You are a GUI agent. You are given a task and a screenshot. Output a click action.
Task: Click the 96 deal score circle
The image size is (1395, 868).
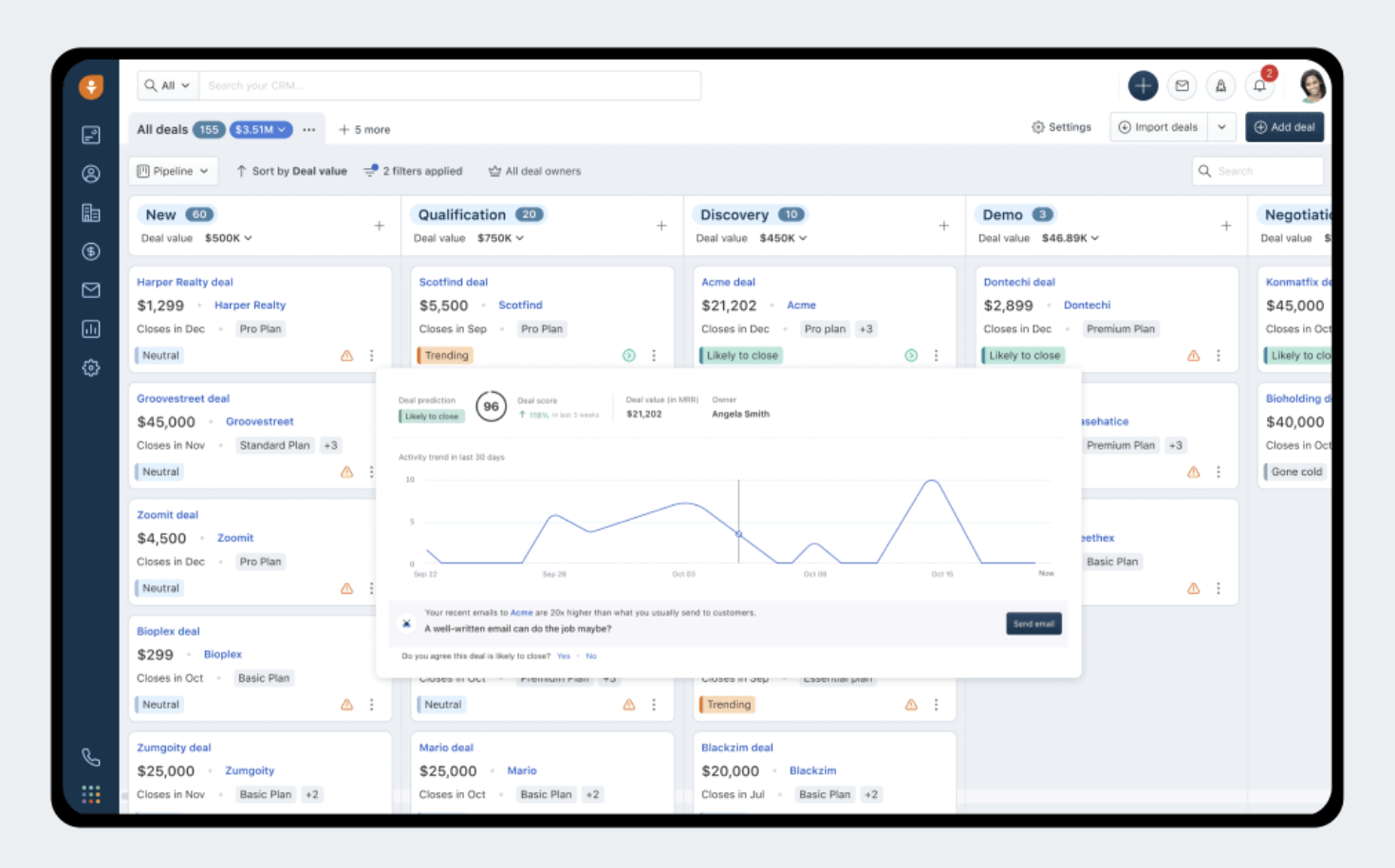pos(491,406)
